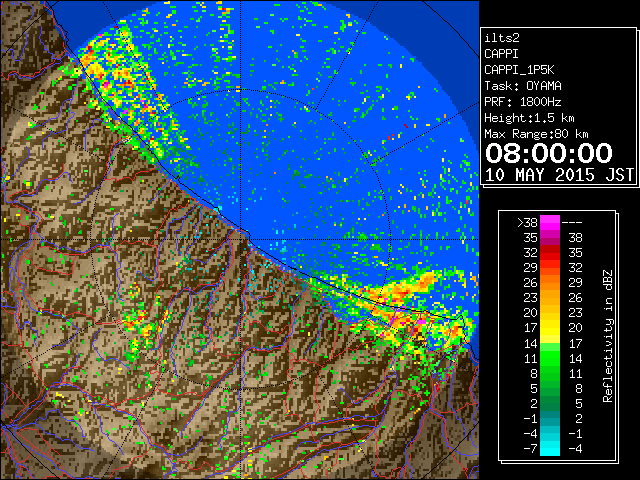Pick the cyan -7 to -4 color band
640x480 pixels.
coord(550,448)
